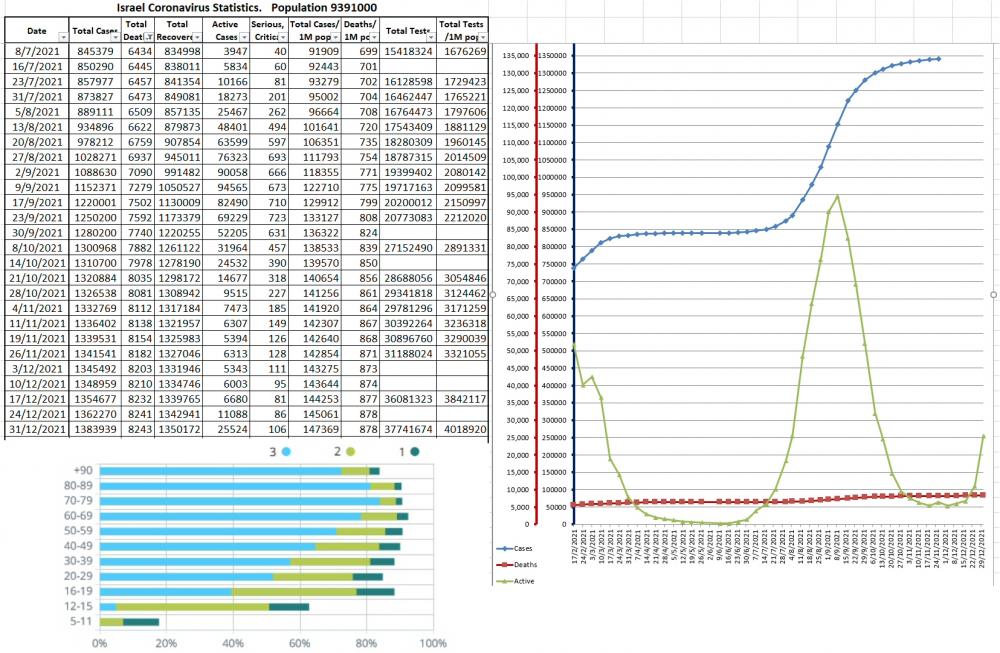Click the 100% label on the bar chart axis
This screenshot has height=653, width=1000.
[433, 643]
